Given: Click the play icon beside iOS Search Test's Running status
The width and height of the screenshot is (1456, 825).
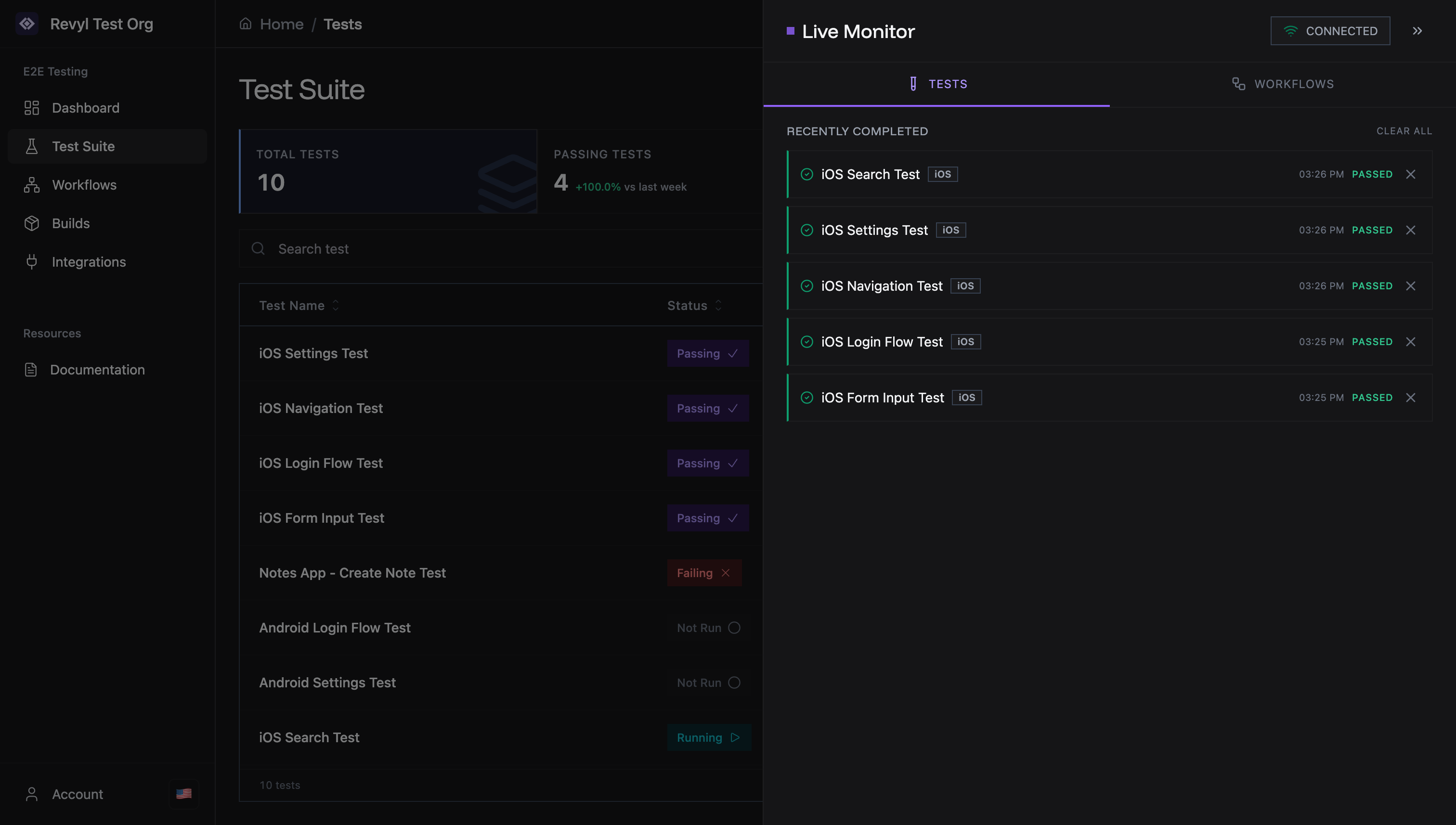Looking at the screenshot, I should pyautogui.click(x=736, y=737).
